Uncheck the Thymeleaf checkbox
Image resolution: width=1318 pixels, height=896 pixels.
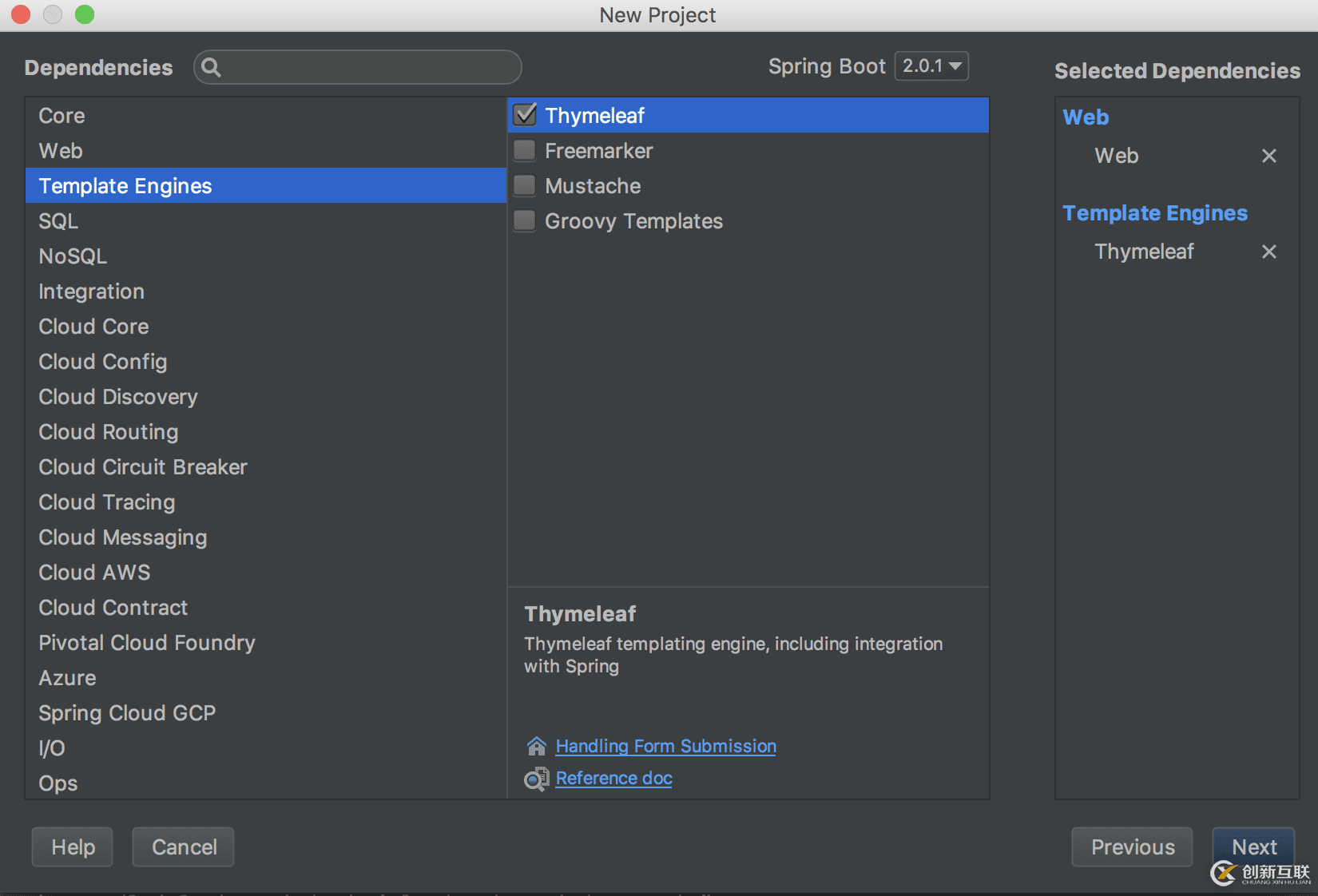click(525, 115)
